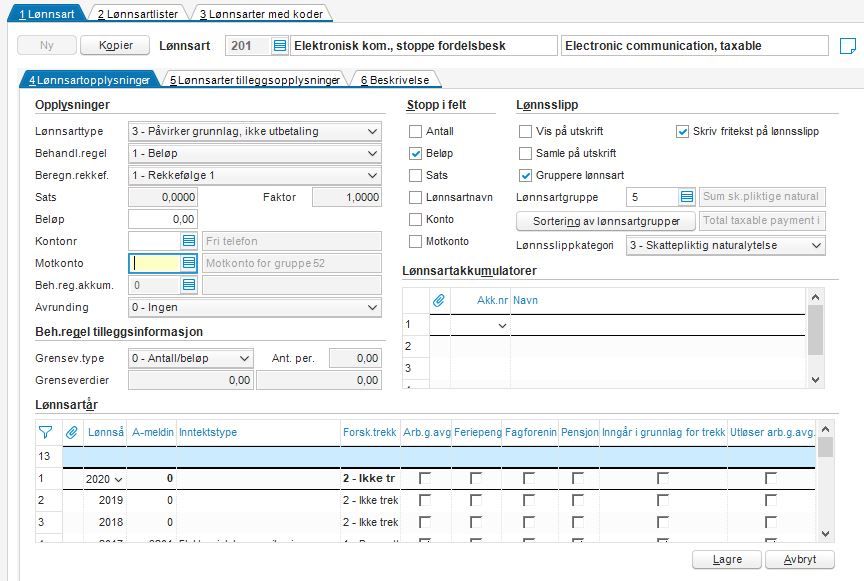864x581 pixels.
Task: Click Sortering av lønnsartgrupper button
Action: tap(606, 221)
